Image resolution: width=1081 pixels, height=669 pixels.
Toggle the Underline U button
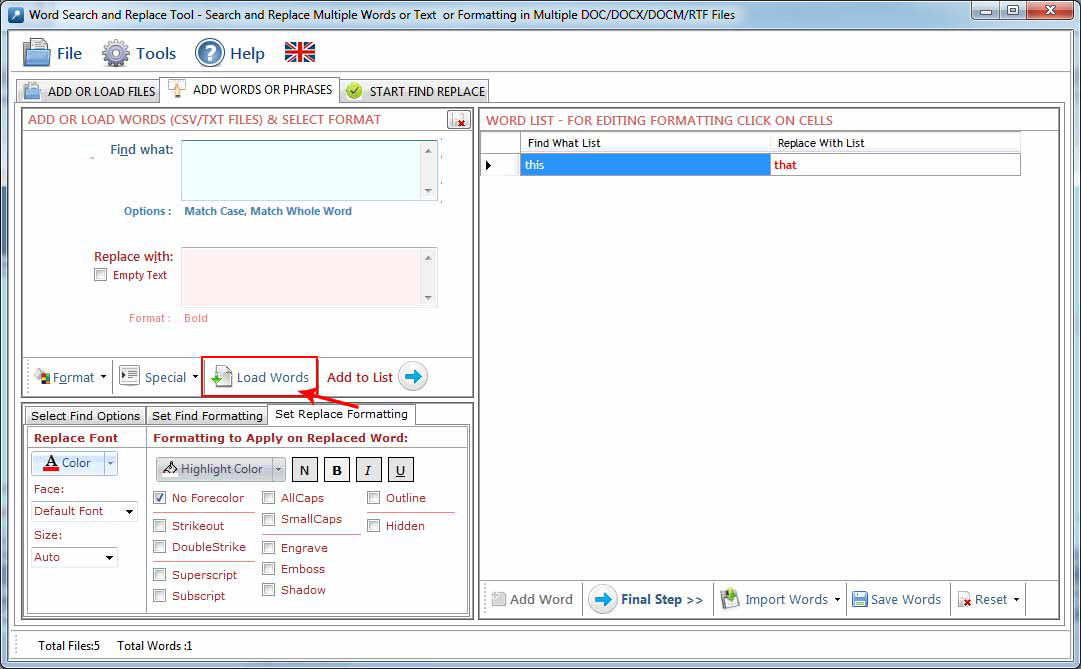(401, 470)
